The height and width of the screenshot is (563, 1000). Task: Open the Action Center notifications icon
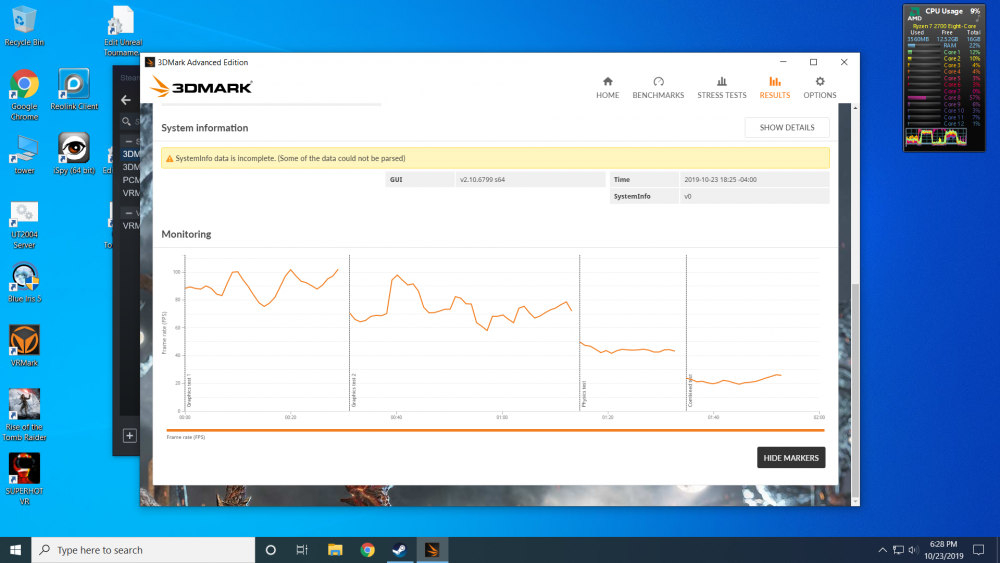click(978, 550)
